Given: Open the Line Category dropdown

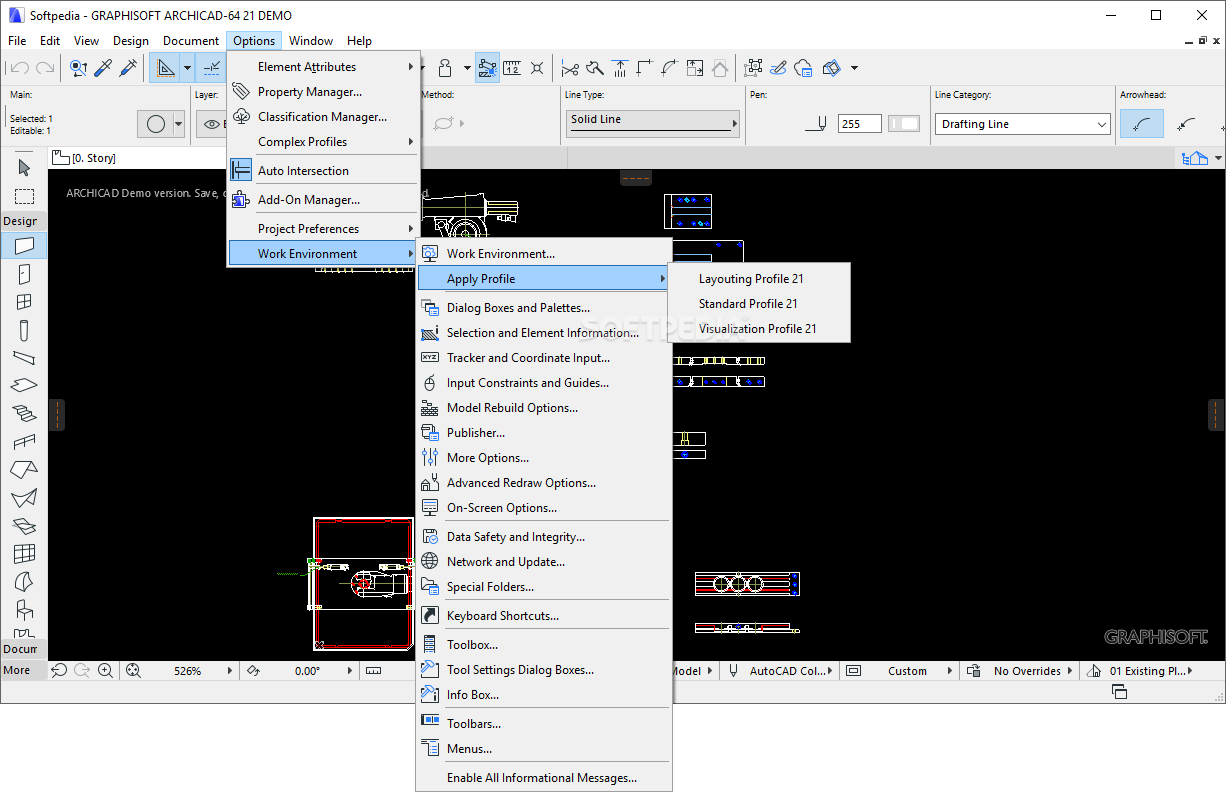Looking at the screenshot, I should [x=1023, y=124].
